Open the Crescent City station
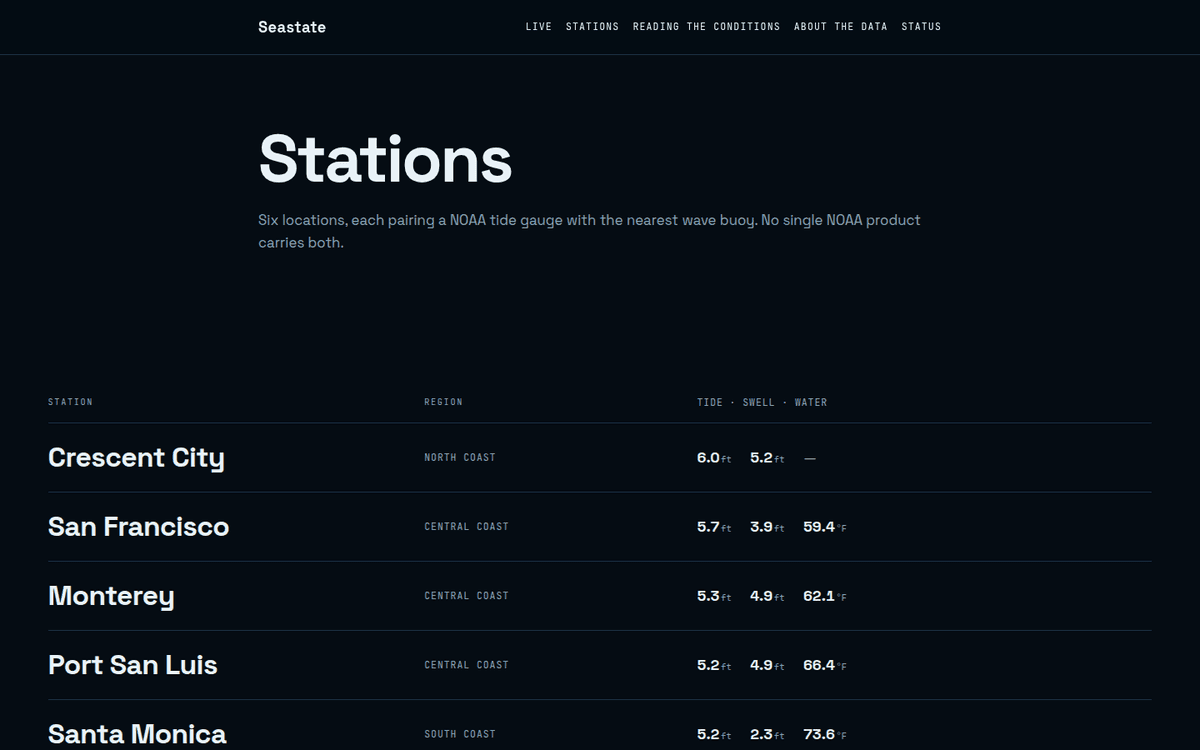 click(x=136, y=458)
